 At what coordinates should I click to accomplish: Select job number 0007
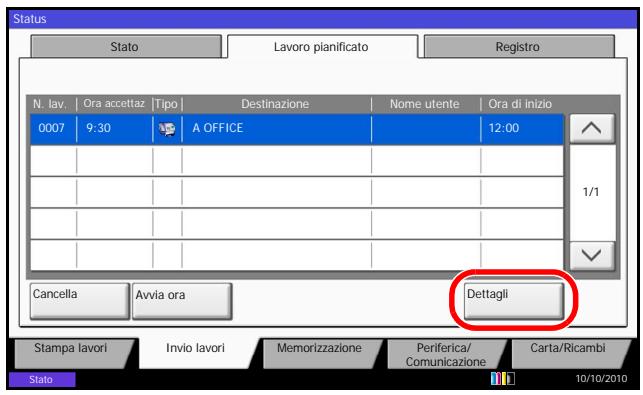tap(51, 128)
